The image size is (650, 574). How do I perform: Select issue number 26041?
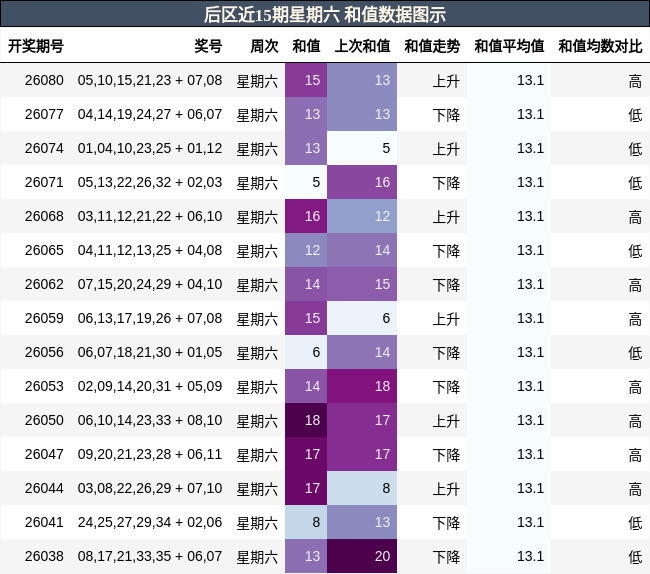click(x=44, y=522)
